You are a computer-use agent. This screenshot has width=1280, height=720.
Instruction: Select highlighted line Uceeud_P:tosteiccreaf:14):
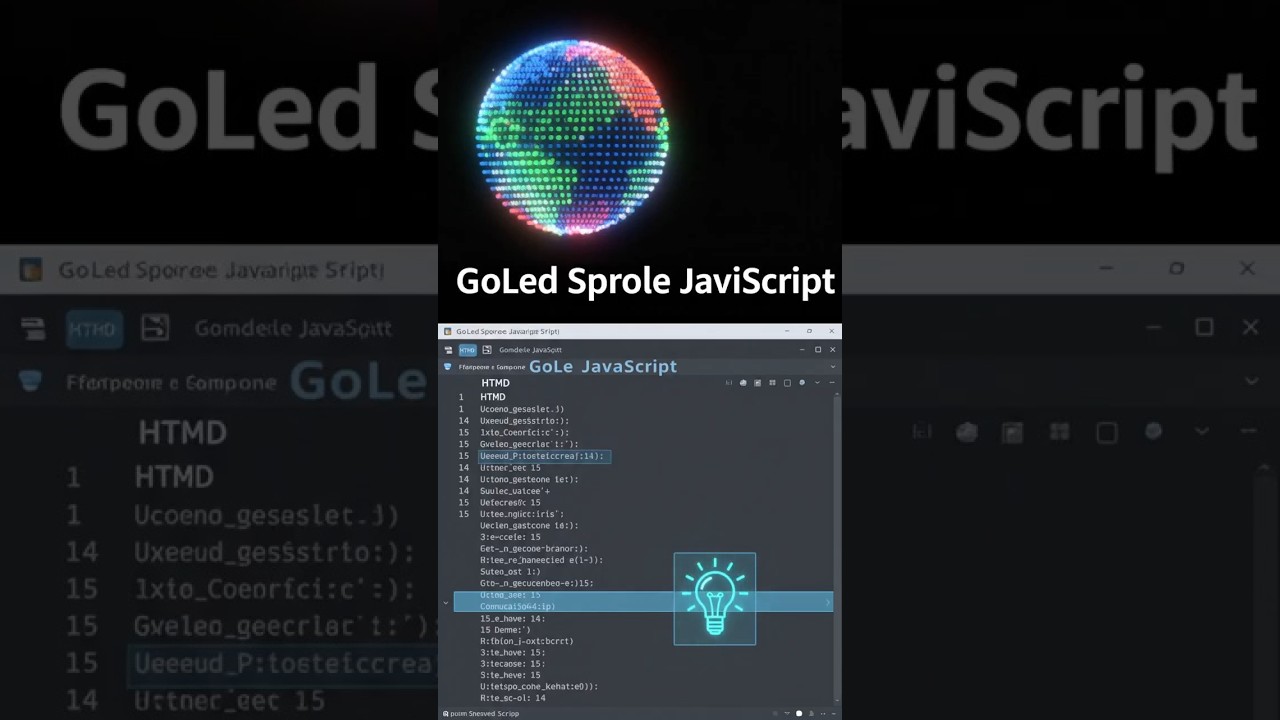[x=543, y=456]
